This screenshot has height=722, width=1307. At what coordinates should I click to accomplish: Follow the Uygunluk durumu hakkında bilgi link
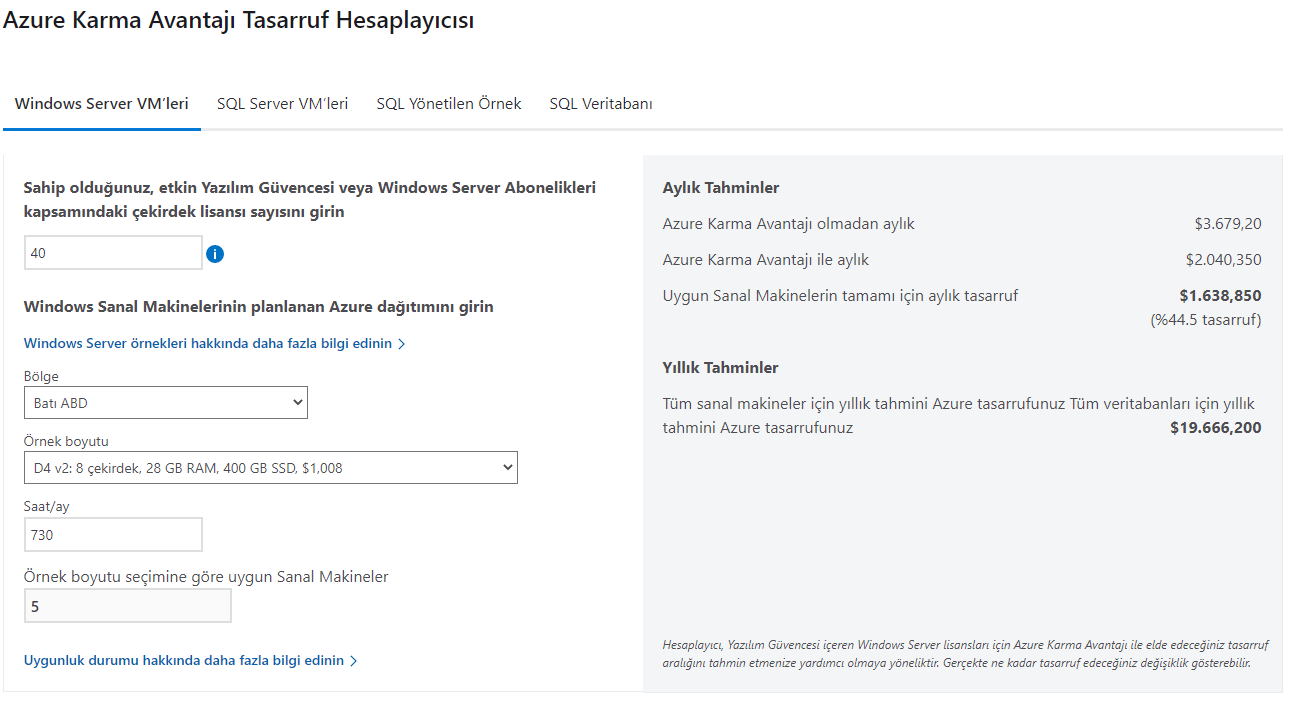pos(184,661)
